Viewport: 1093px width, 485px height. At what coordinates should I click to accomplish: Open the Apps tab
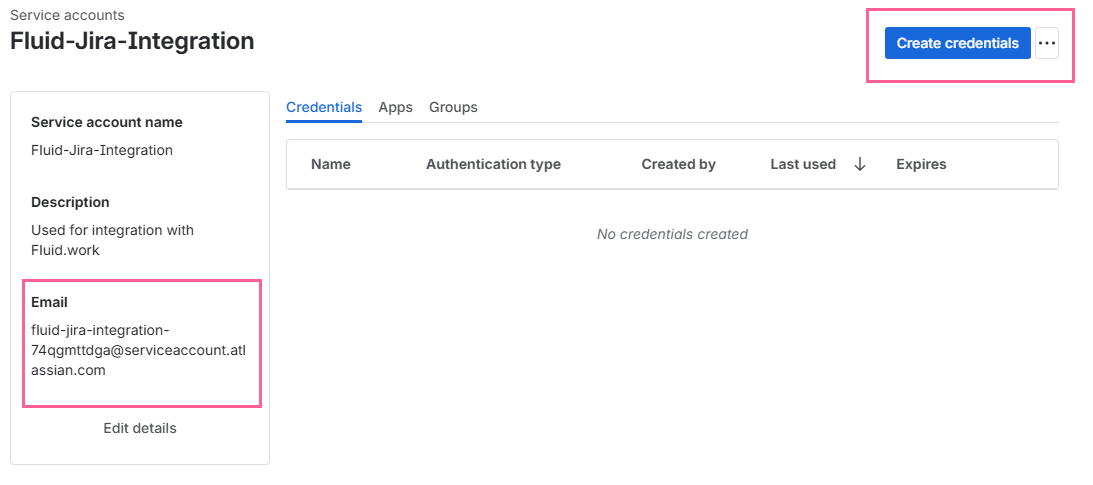pos(395,107)
